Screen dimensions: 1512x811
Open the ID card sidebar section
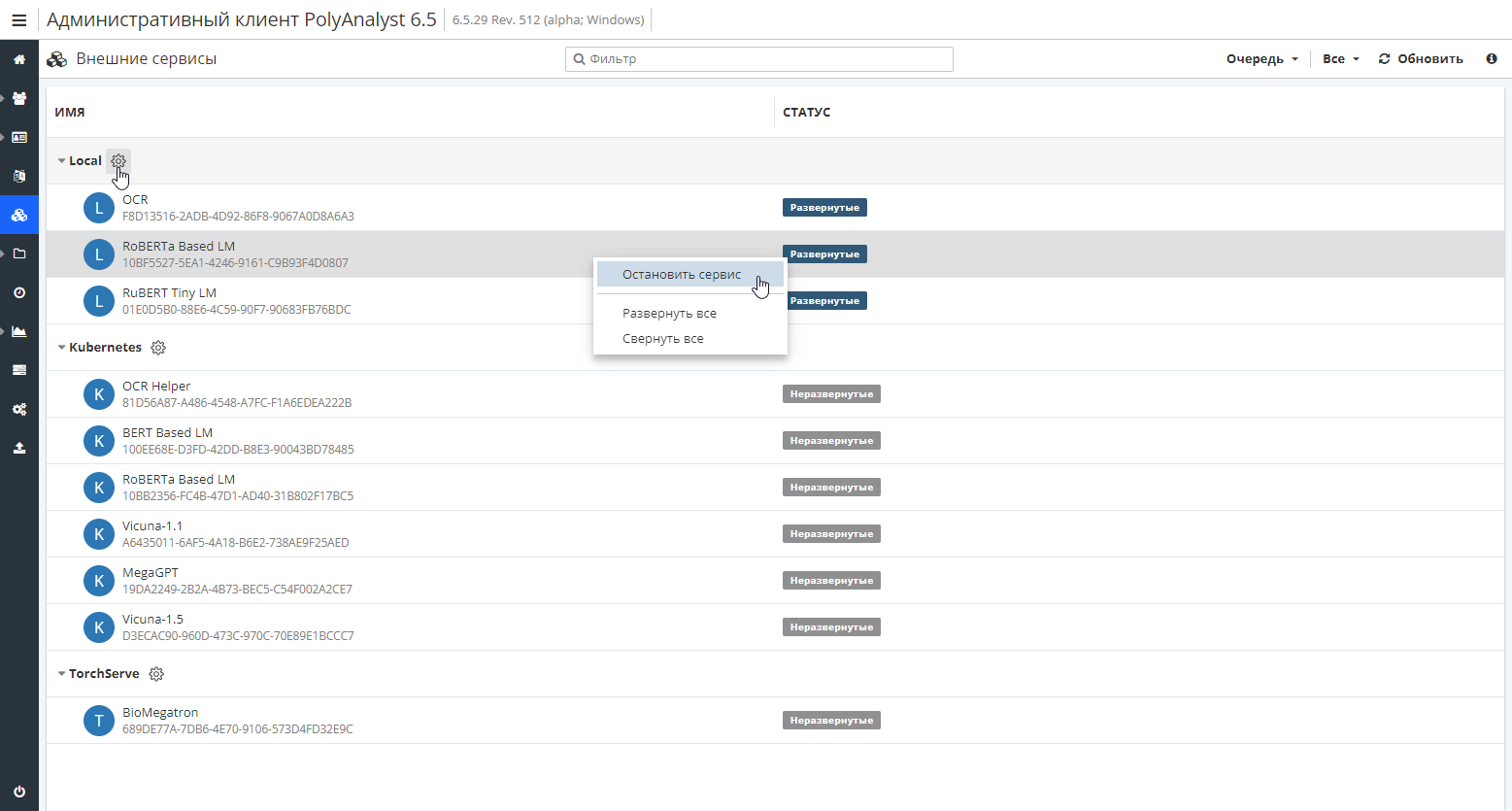18,137
